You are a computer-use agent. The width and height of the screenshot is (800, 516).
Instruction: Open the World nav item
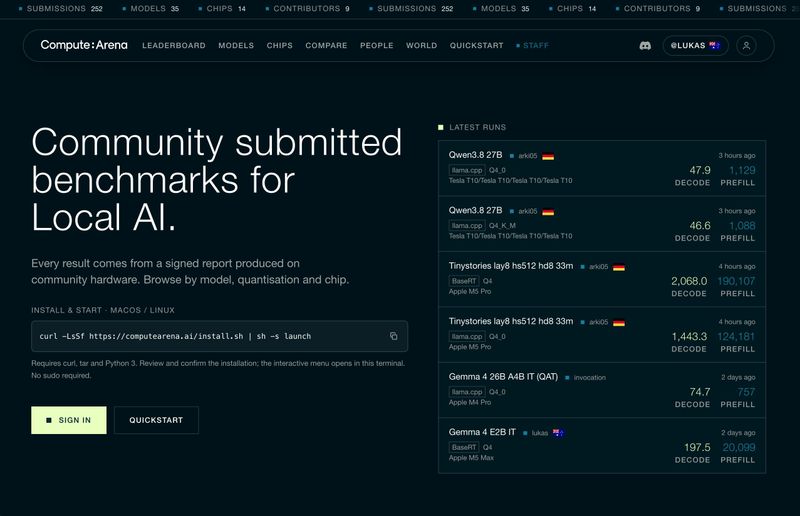(x=421, y=45)
